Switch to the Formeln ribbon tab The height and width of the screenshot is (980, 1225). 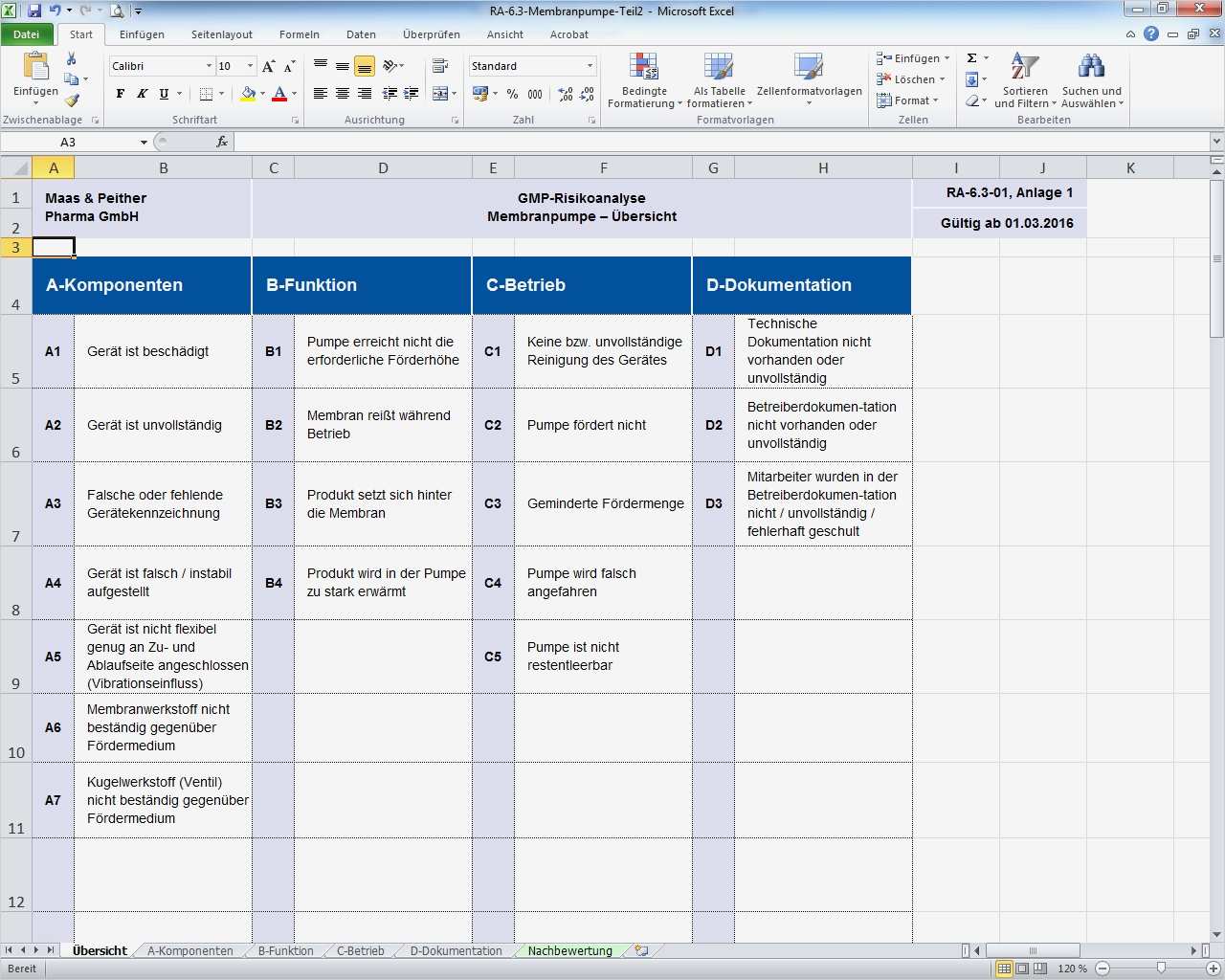(x=299, y=34)
